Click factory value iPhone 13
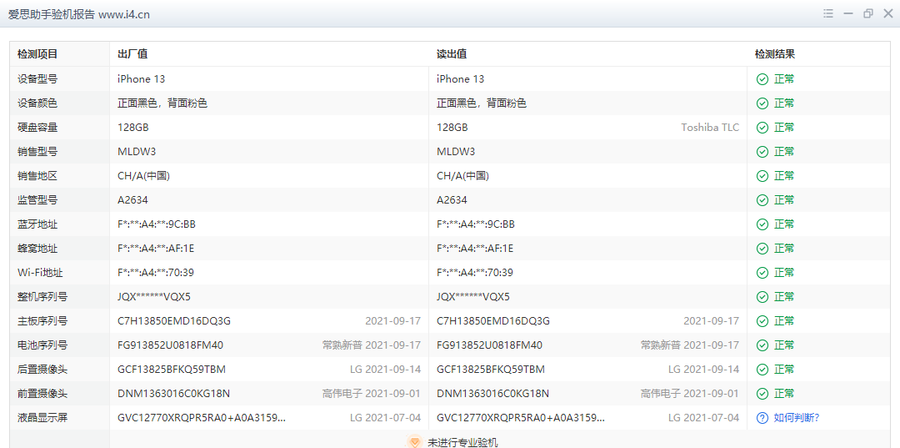Viewport: 900px width, 448px height. coord(141,79)
